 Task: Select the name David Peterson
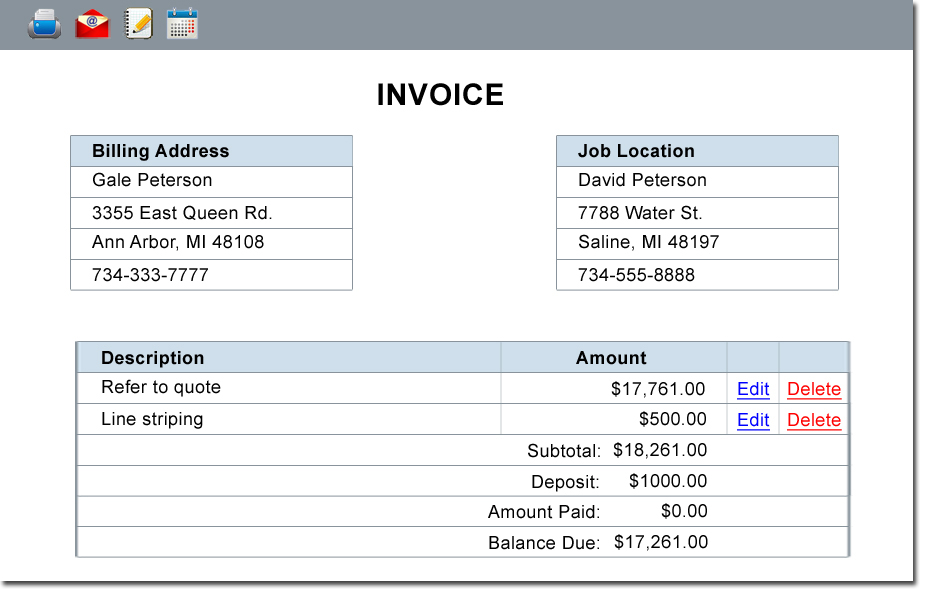click(x=642, y=180)
